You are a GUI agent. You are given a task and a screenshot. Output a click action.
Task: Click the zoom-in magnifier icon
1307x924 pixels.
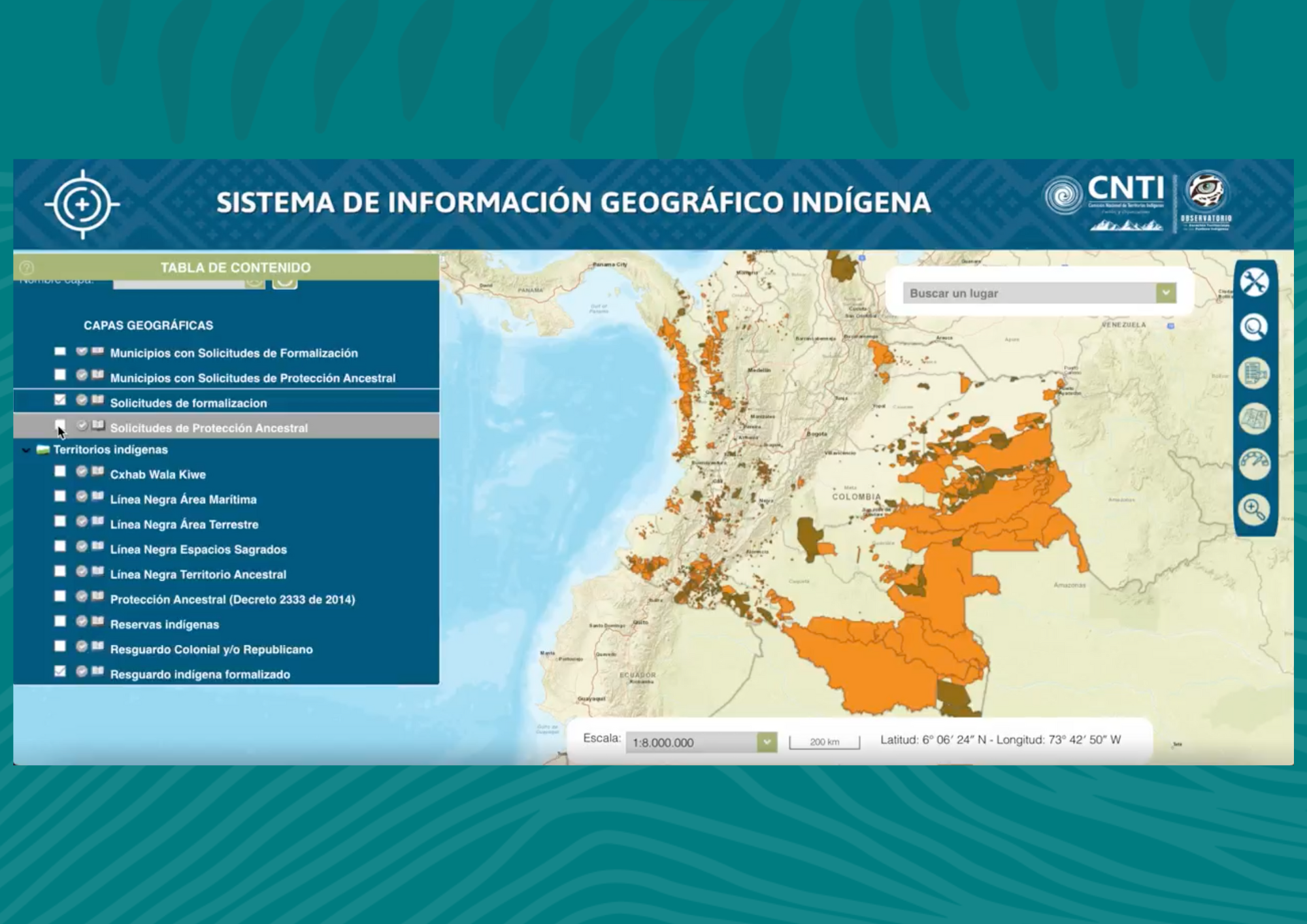tap(1254, 510)
